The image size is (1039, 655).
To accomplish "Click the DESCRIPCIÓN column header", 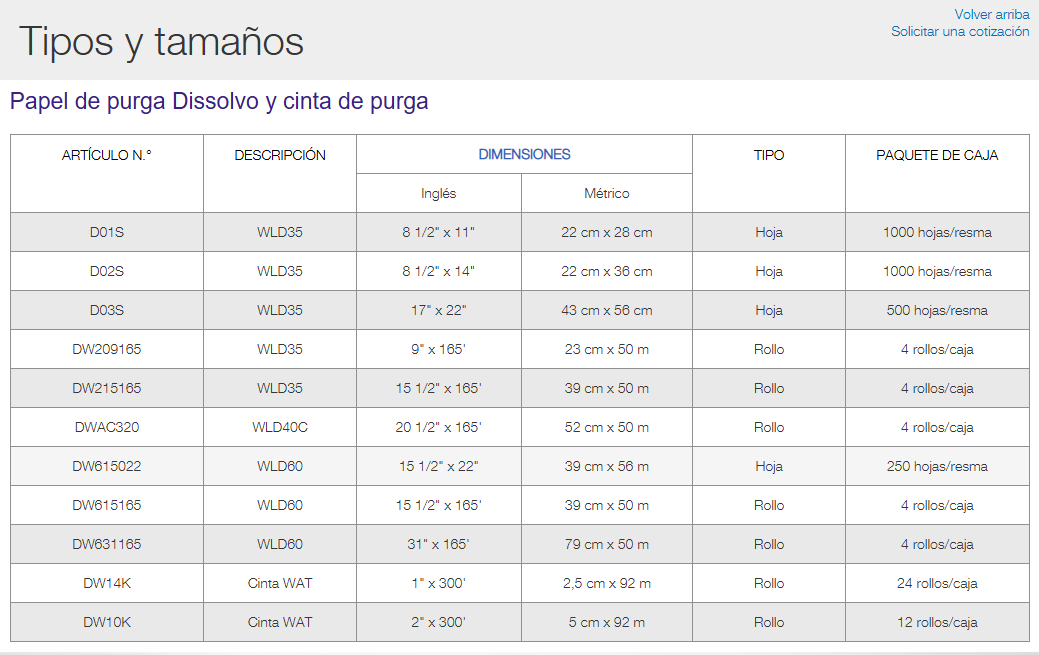I will tap(280, 155).
